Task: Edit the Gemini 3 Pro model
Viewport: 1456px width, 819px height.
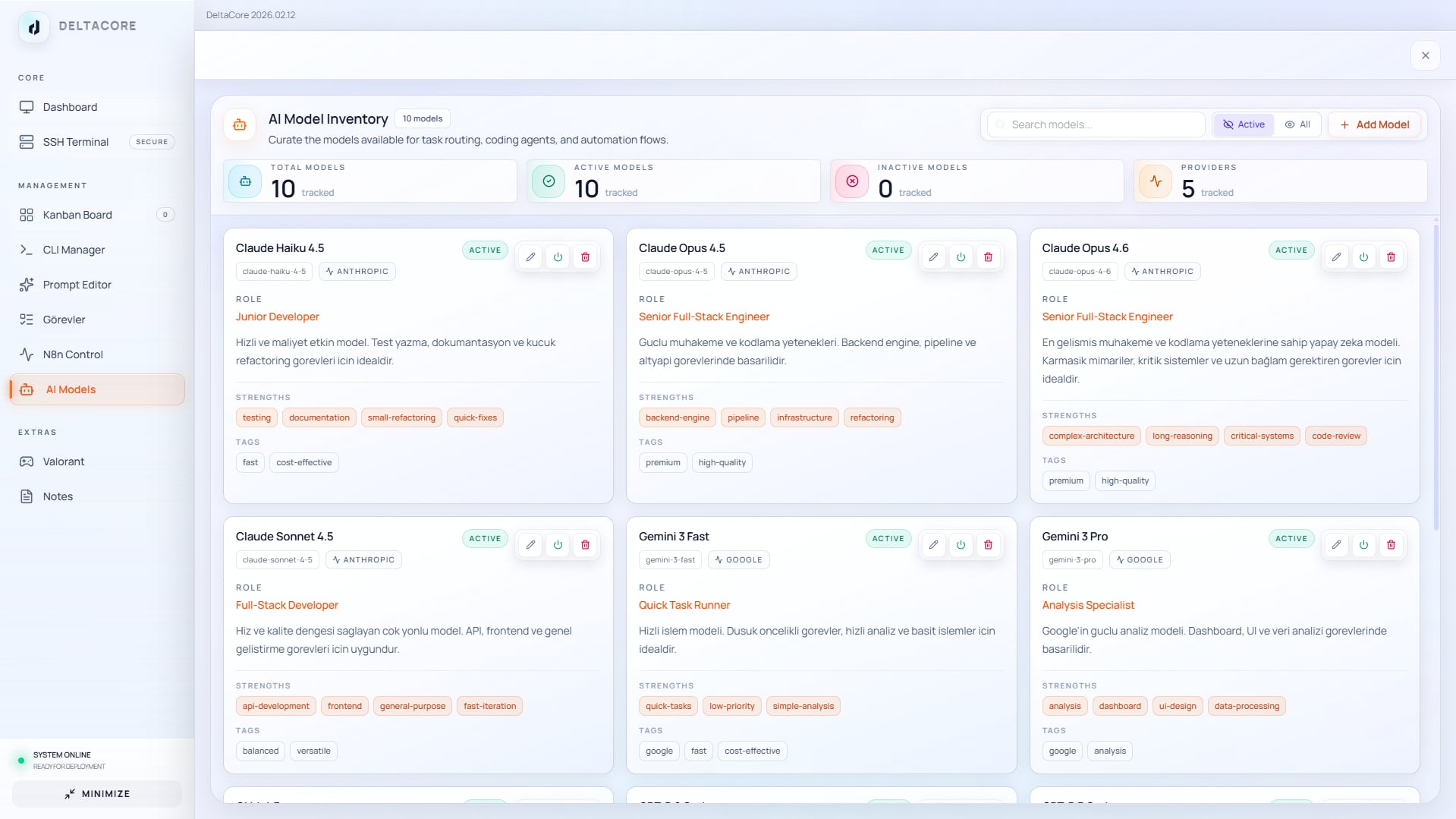Action: 1336,544
